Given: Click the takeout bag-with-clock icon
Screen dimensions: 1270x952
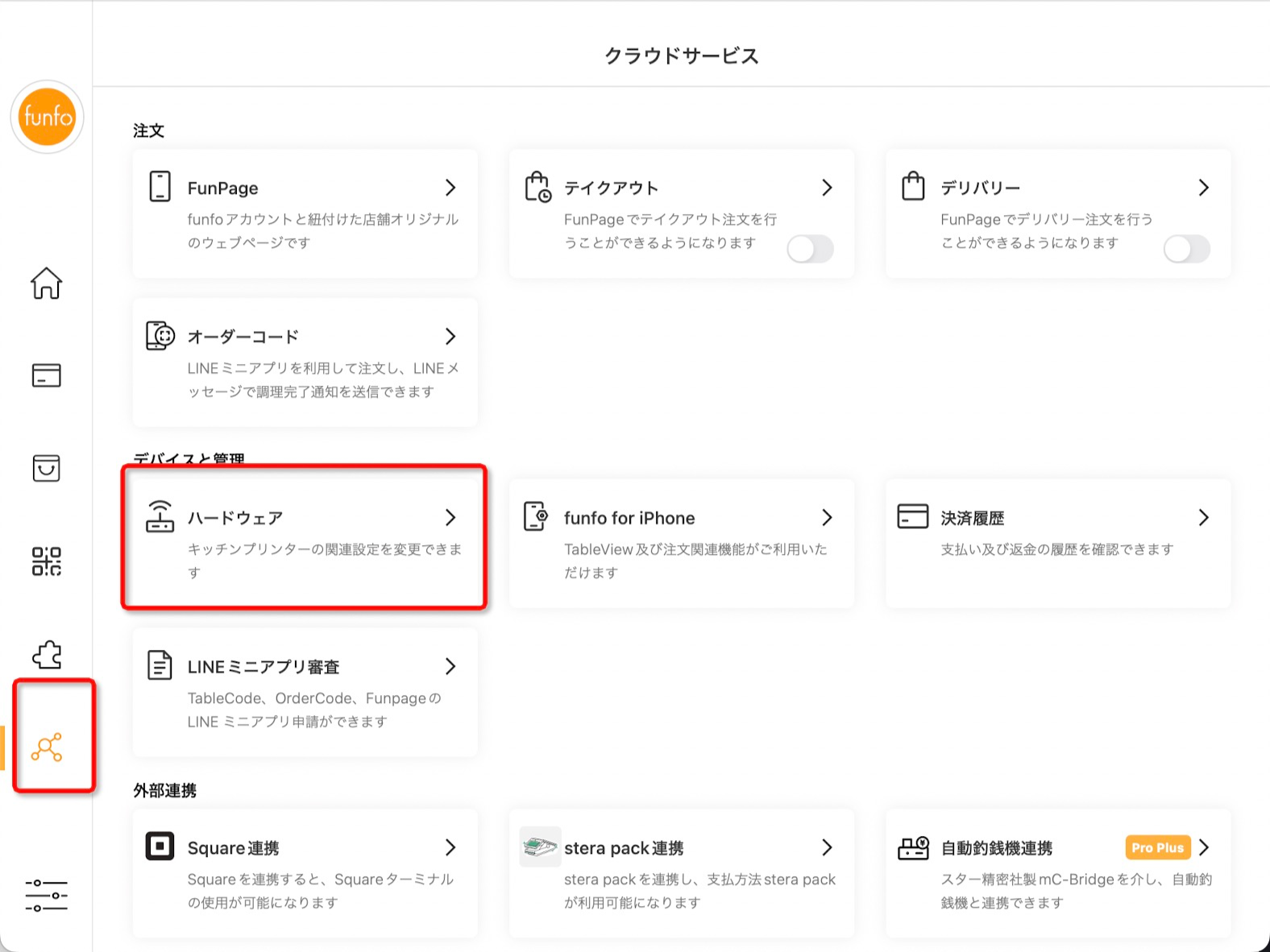Looking at the screenshot, I should [537, 186].
